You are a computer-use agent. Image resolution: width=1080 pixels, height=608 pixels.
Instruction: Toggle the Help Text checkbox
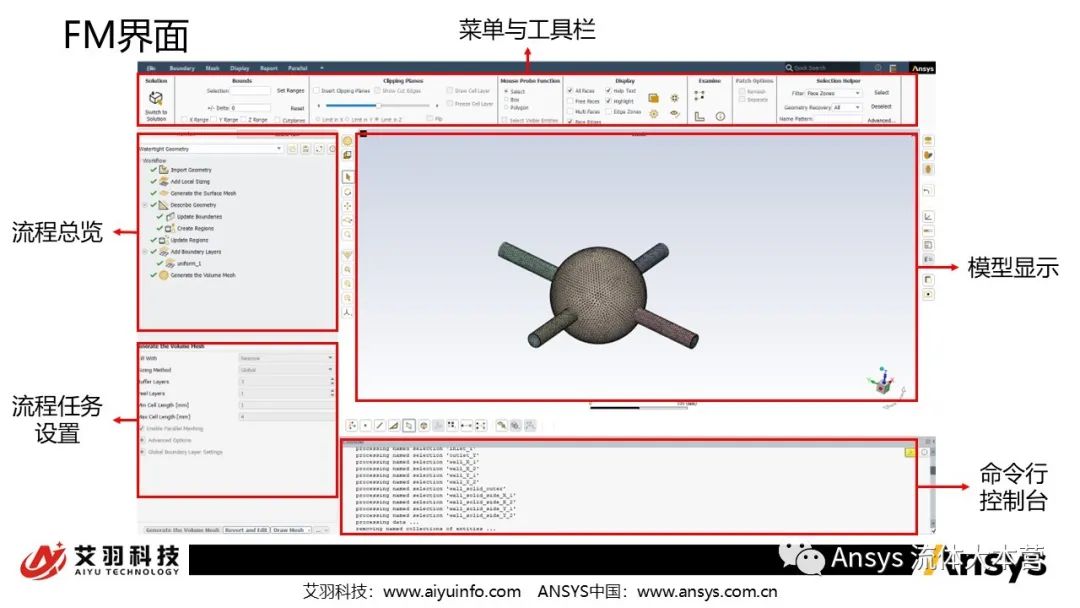click(608, 90)
